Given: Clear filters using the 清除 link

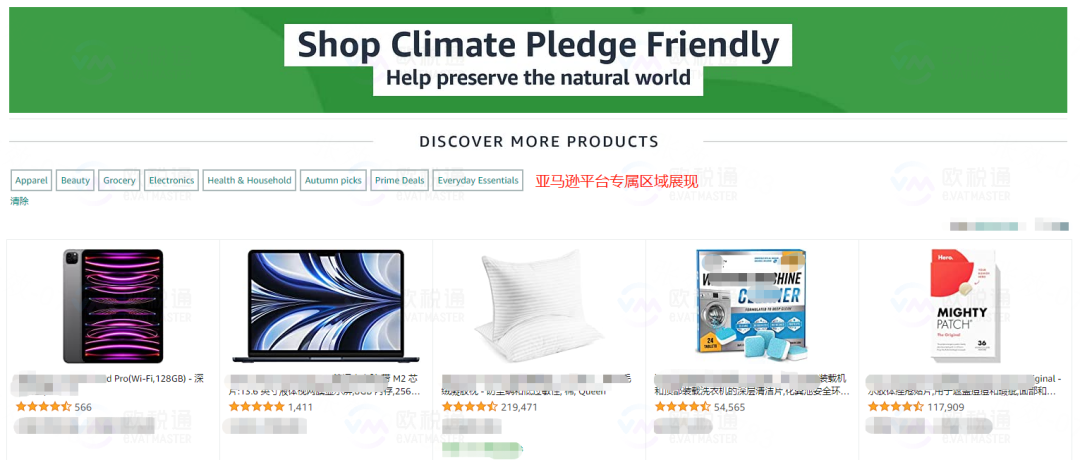Looking at the screenshot, I should [x=19, y=202].
